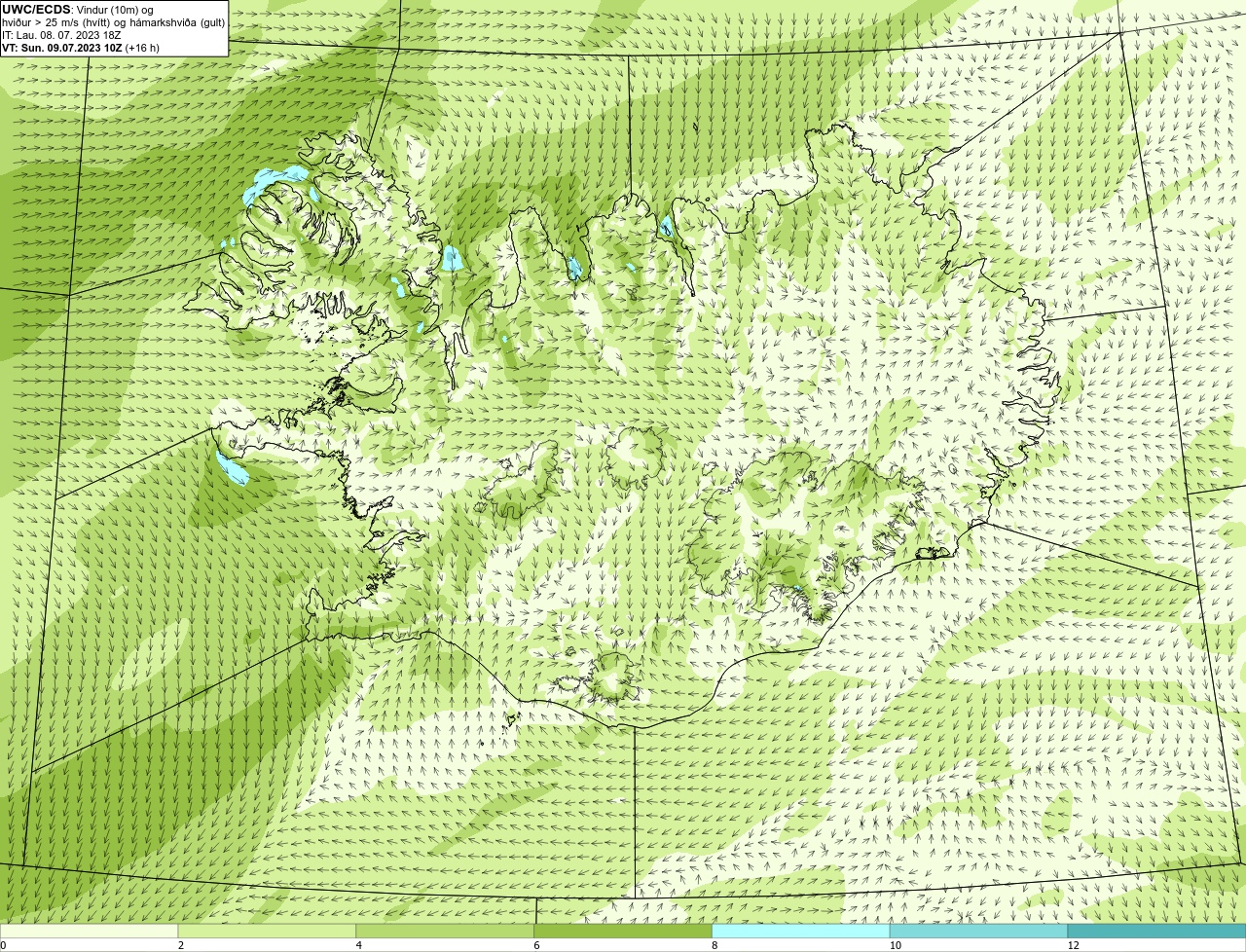Viewport: 1246px width, 952px height.
Task: Click the 8–10 m/s light cyan legend segment
Action: click(801, 932)
